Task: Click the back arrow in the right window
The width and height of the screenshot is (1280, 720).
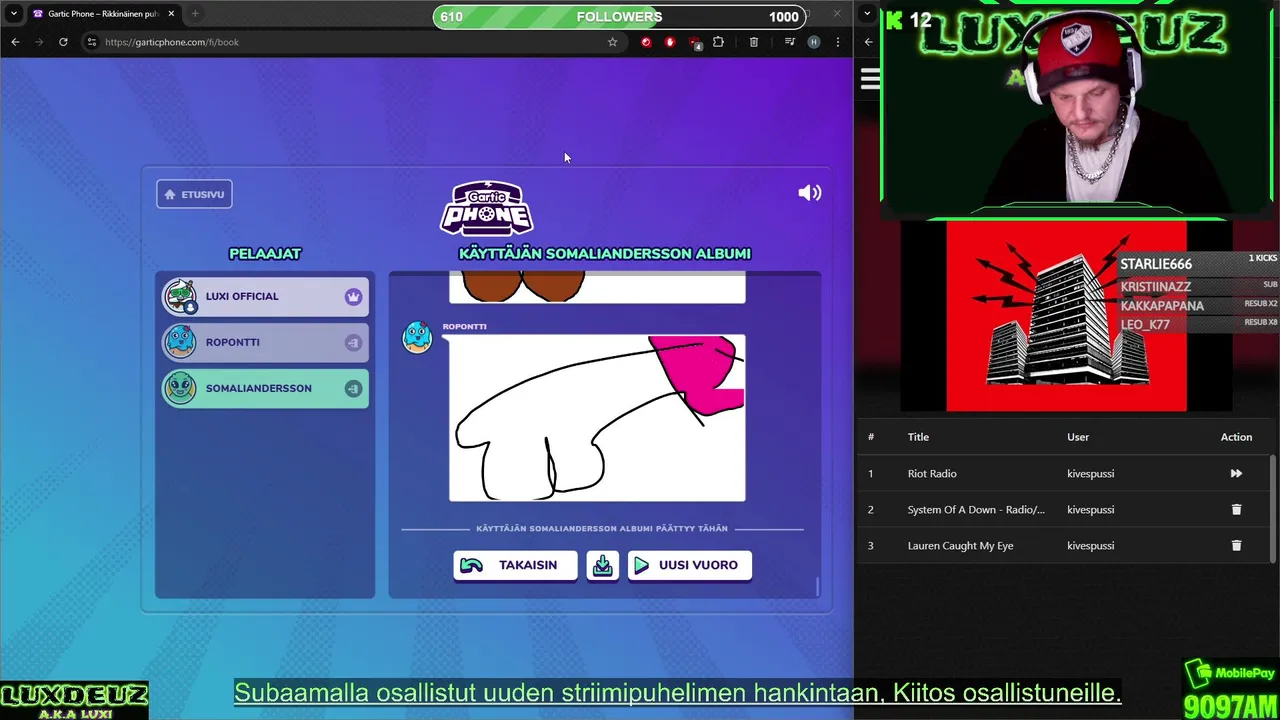Action: tap(868, 42)
